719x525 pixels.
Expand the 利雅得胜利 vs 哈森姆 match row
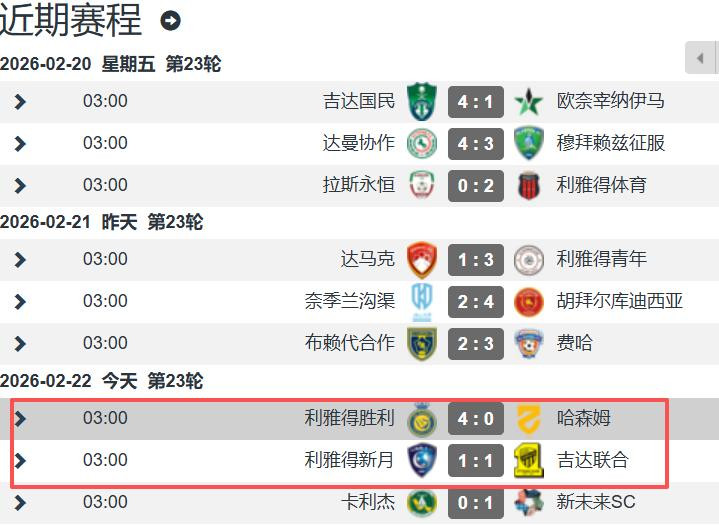point(20,418)
